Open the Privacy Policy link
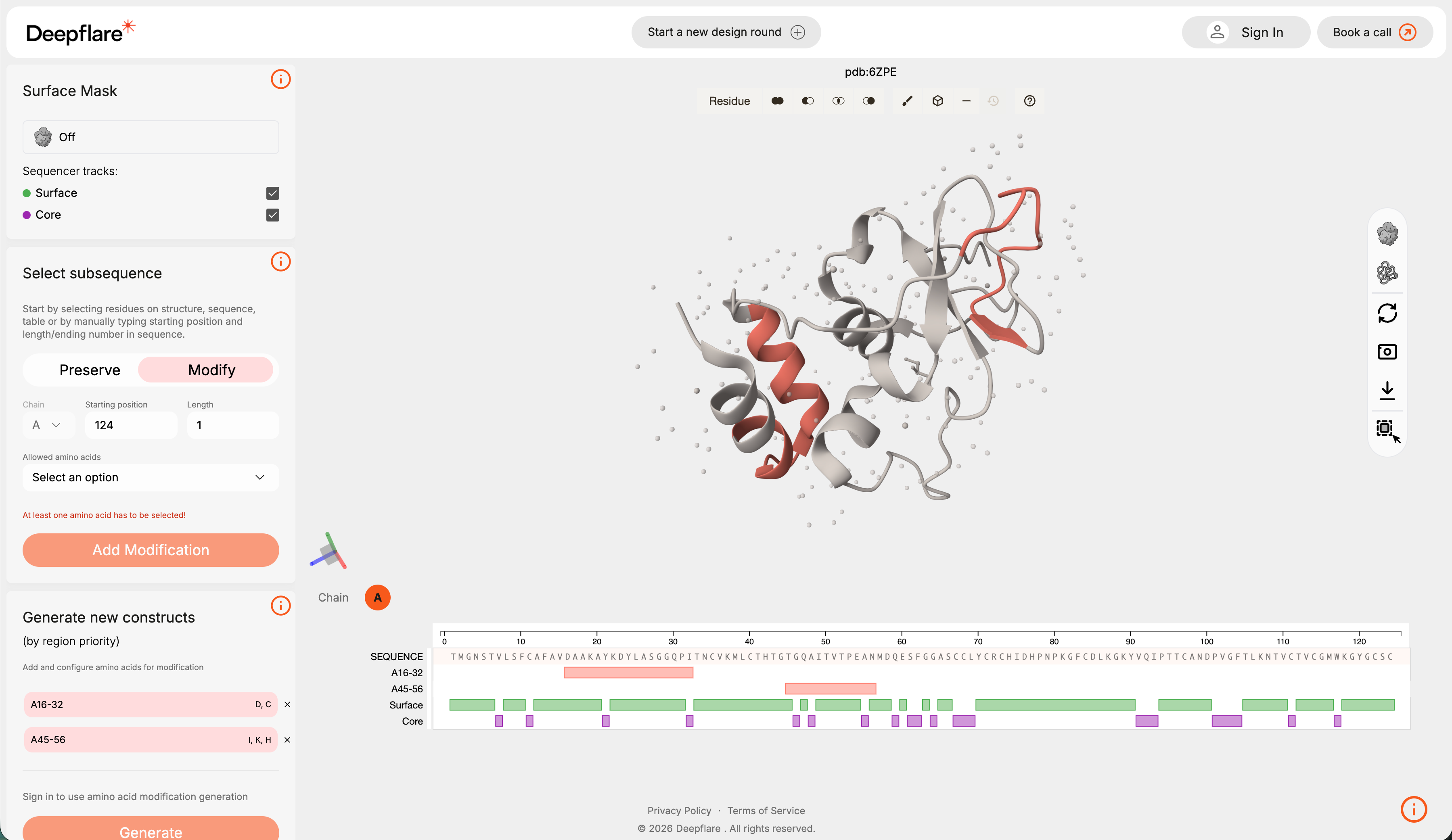The image size is (1452, 840). coord(679,810)
